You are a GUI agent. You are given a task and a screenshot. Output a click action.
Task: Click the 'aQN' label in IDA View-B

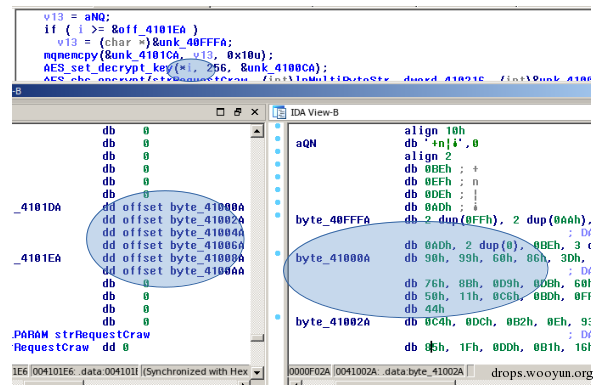pos(306,144)
